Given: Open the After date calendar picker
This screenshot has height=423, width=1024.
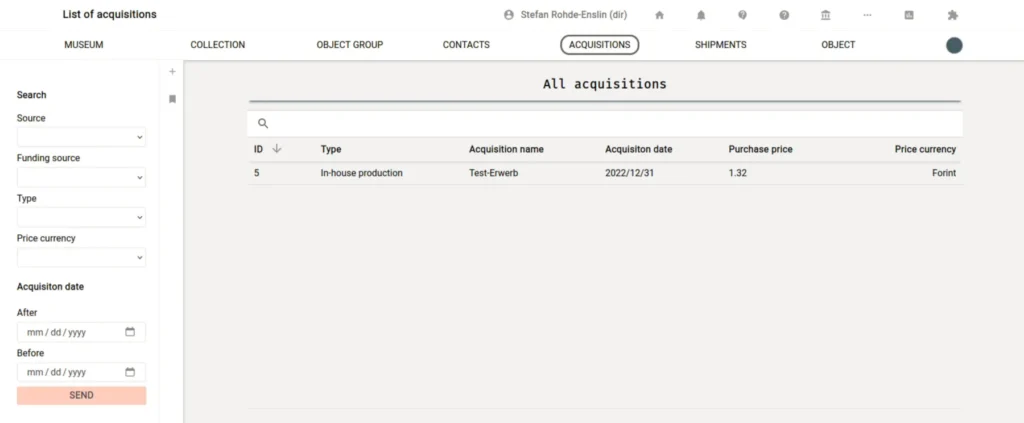Looking at the screenshot, I should point(130,332).
